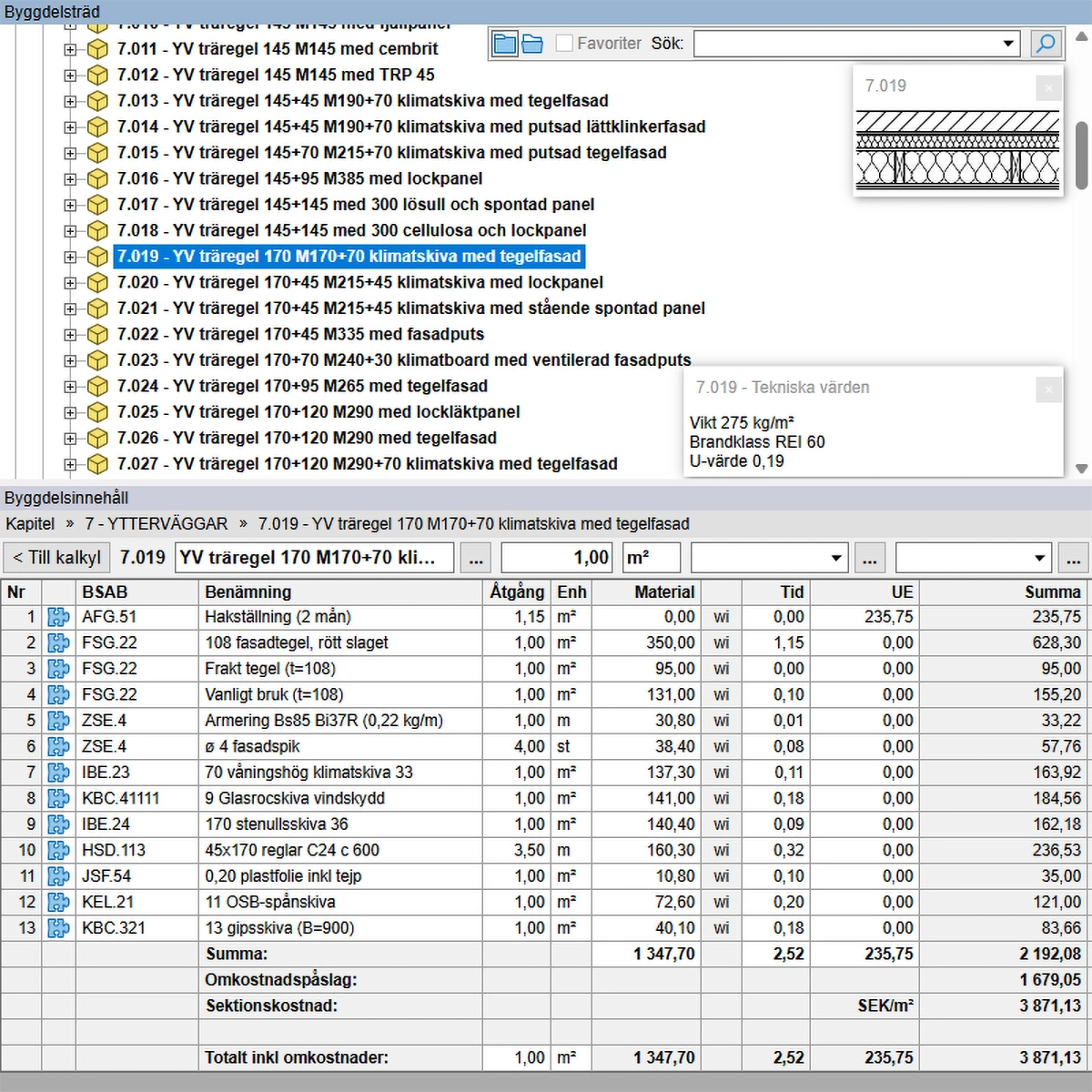Click 7 - YTTERVÄGGAR in the breadcrumb

[157, 524]
